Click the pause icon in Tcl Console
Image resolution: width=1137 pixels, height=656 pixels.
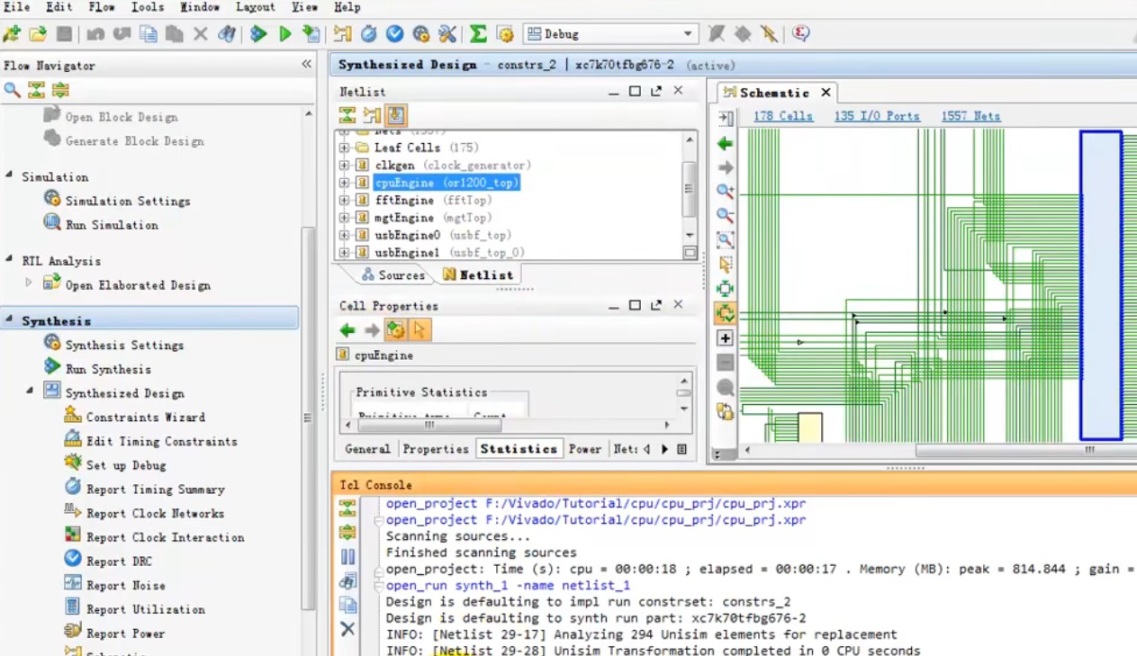pos(347,557)
